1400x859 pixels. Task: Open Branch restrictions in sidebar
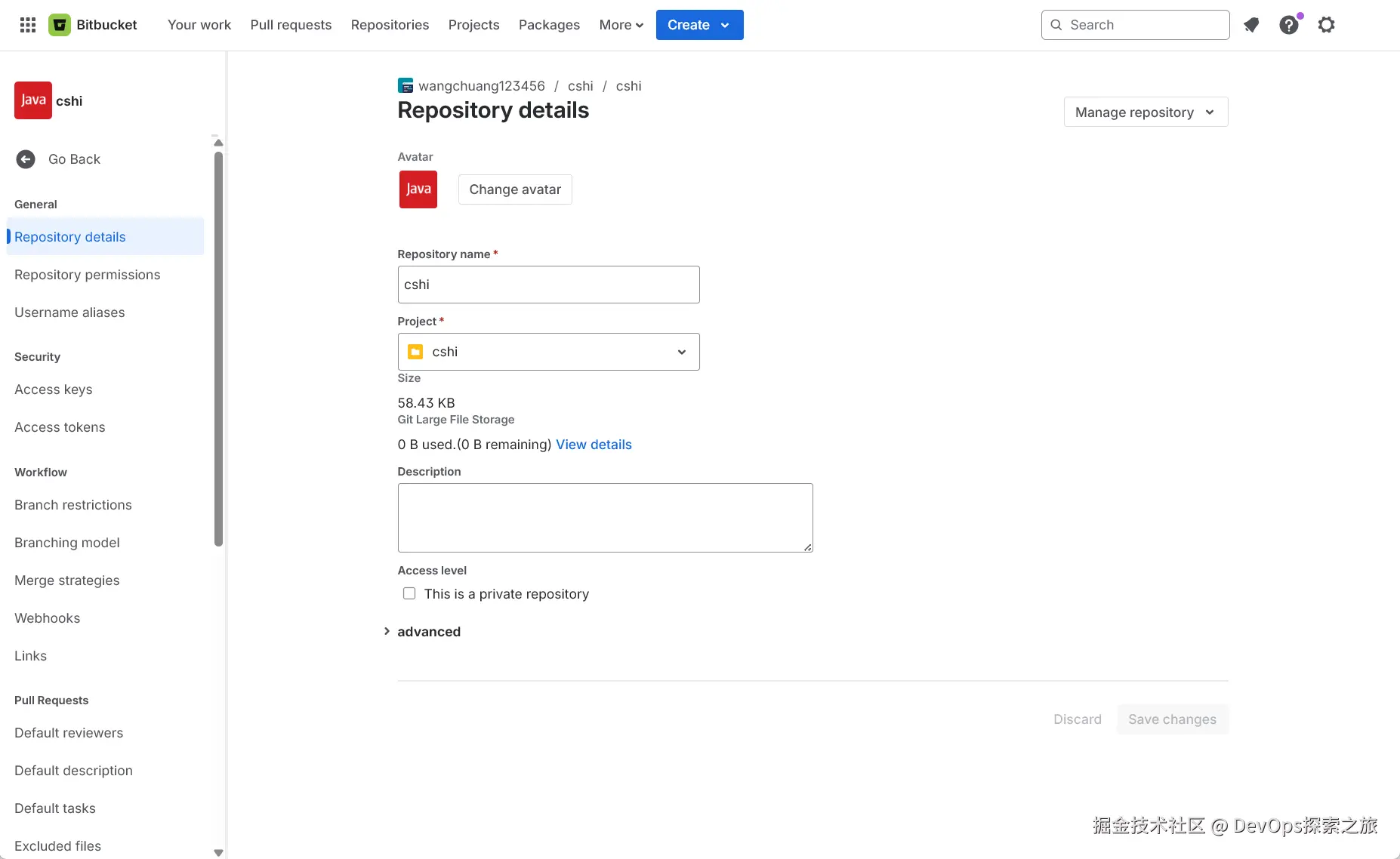point(73,505)
